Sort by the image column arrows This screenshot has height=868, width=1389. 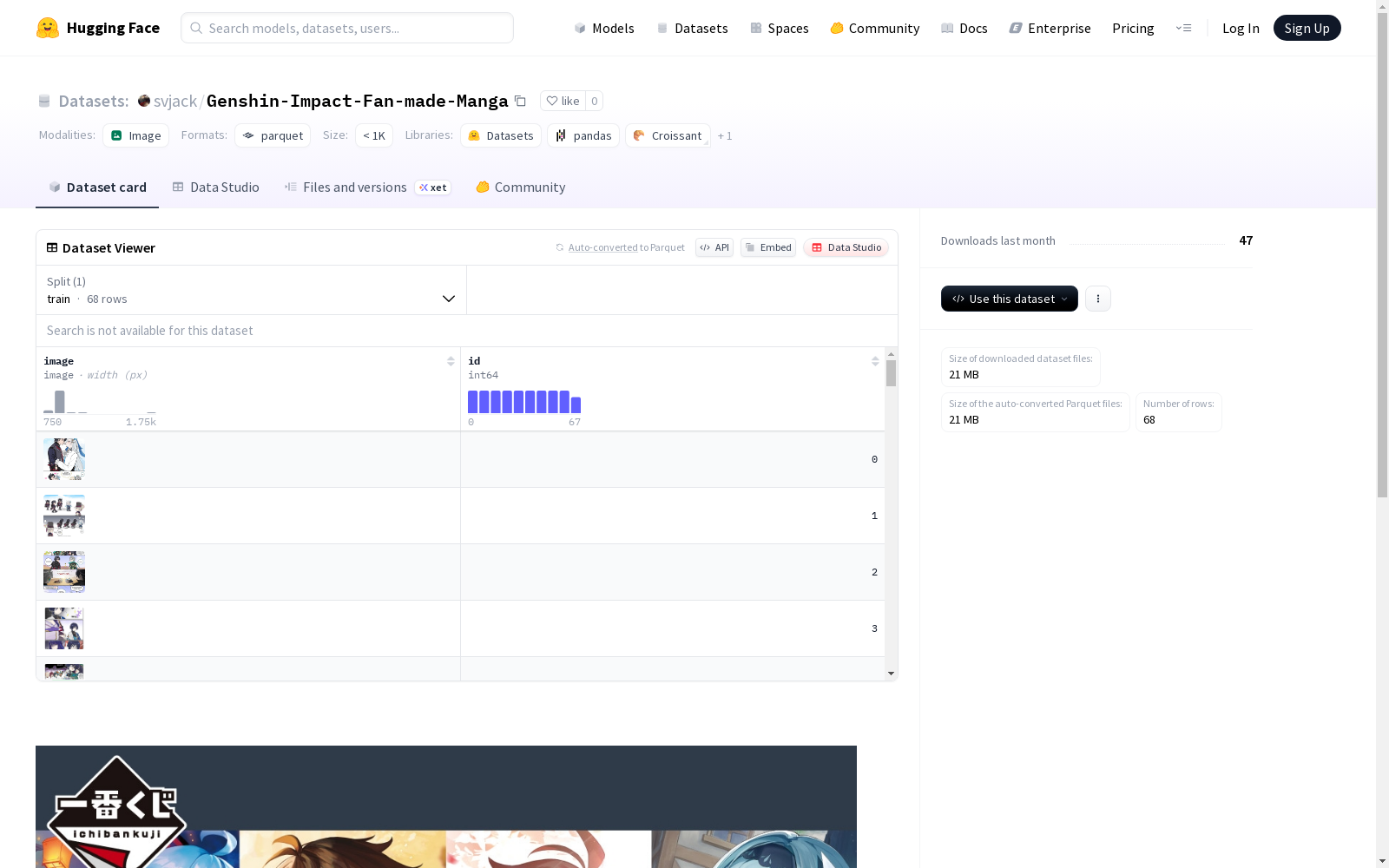pyautogui.click(x=451, y=361)
